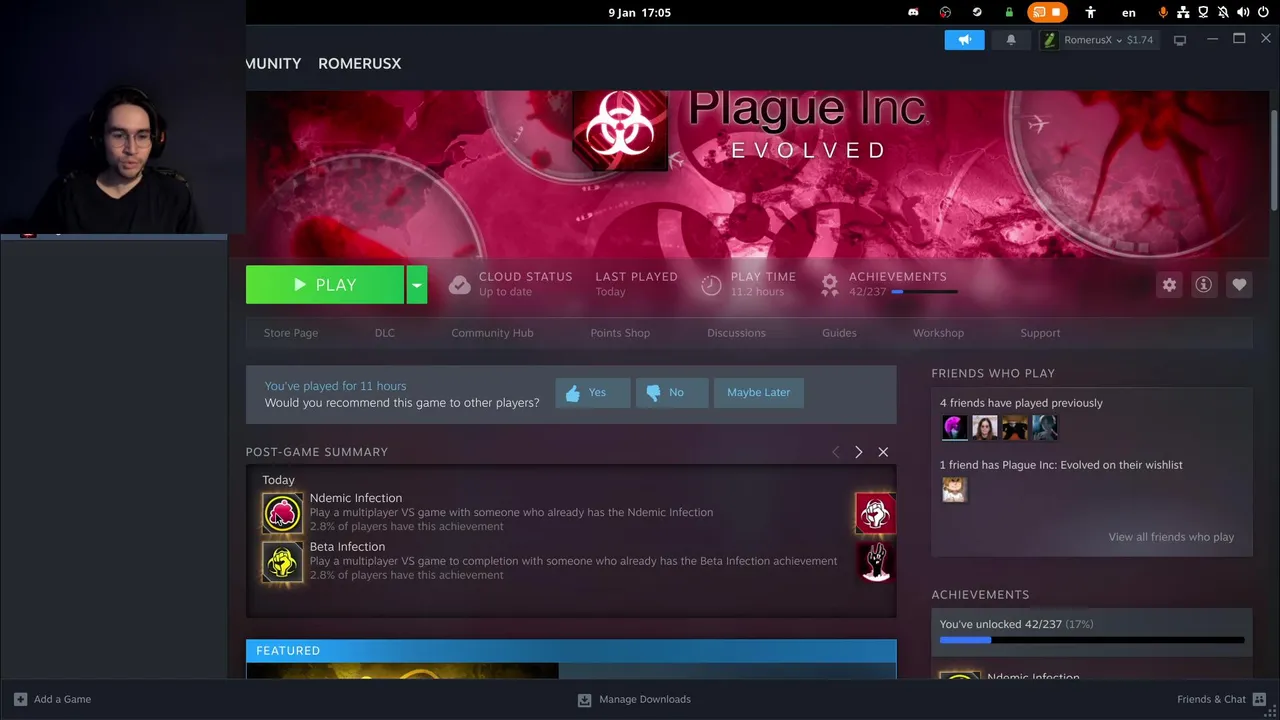Open the Points Shop tab
This screenshot has width=1280, height=720.
click(x=620, y=333)
